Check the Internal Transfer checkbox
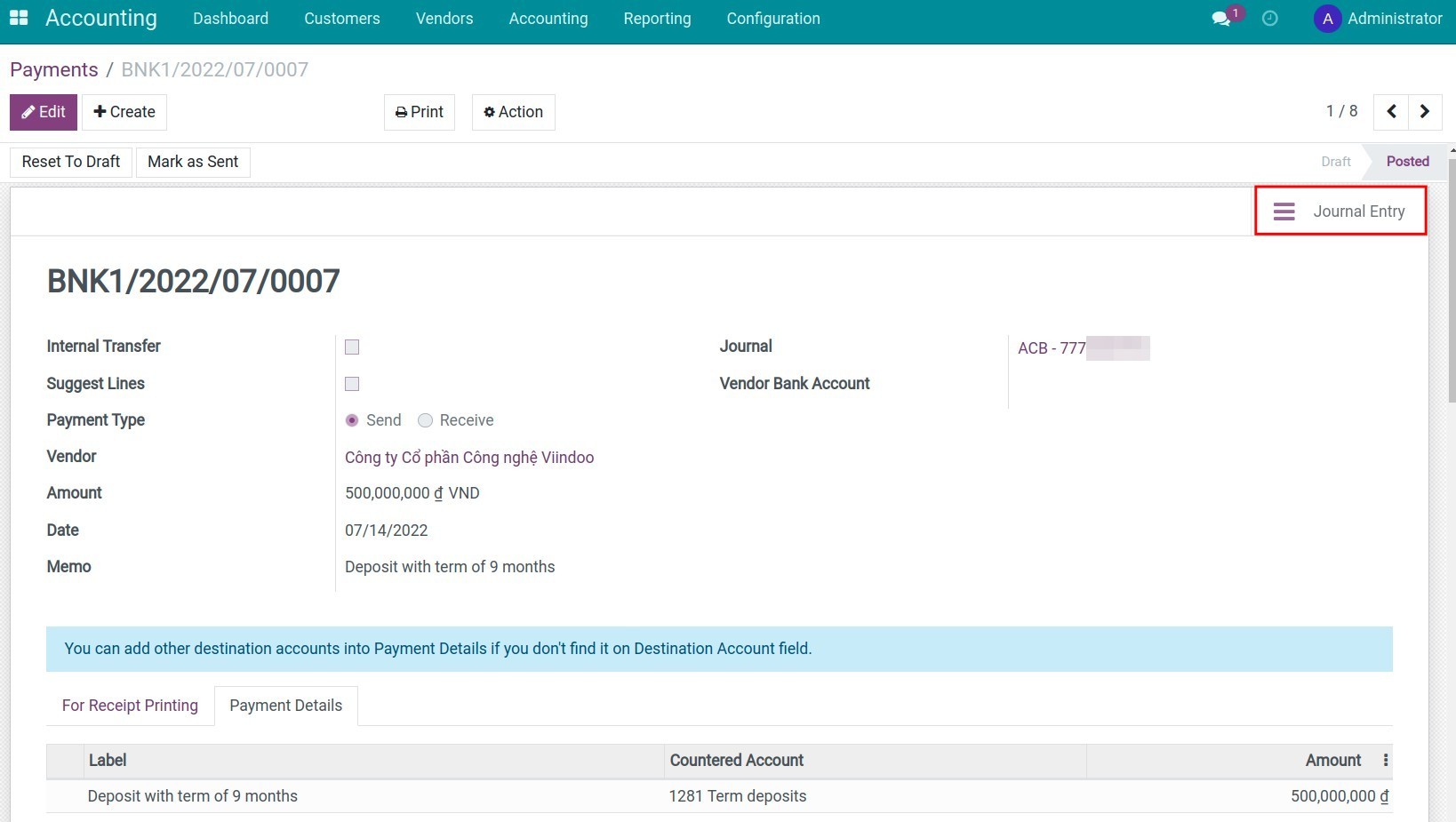The image size is (1456, 822). (x=352, y=347)
